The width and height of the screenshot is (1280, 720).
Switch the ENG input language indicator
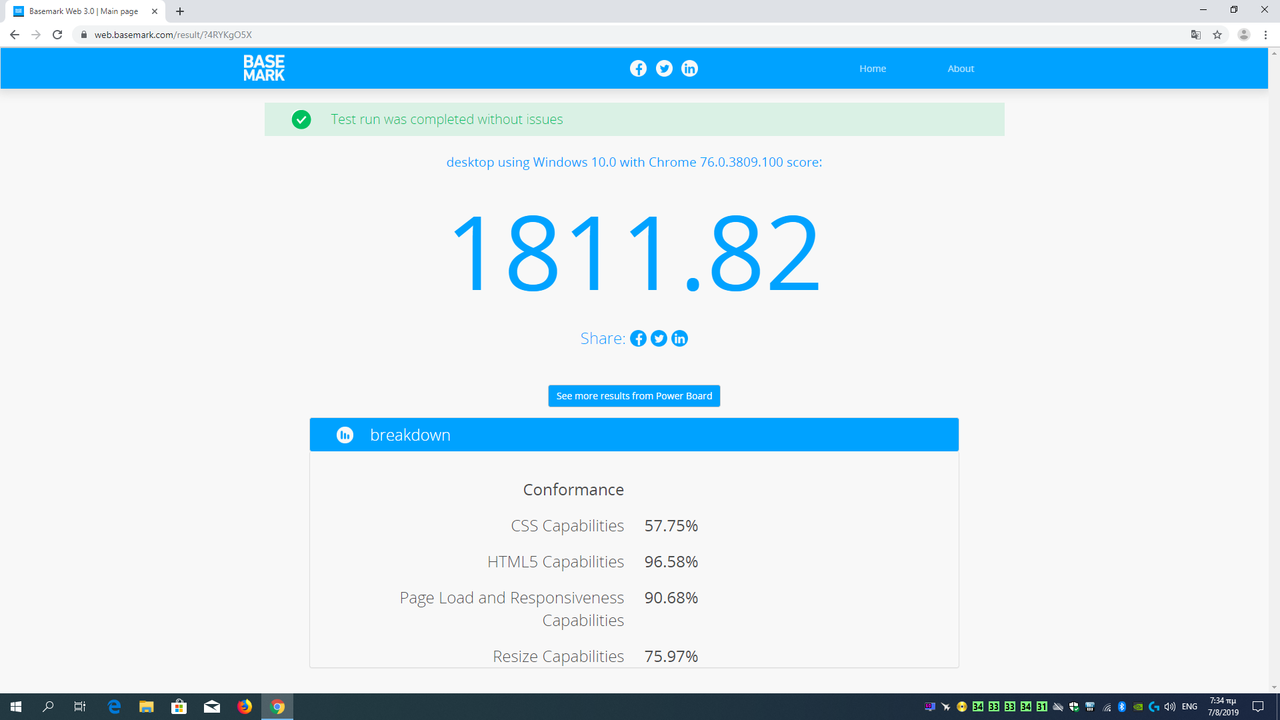[1190, 707]
